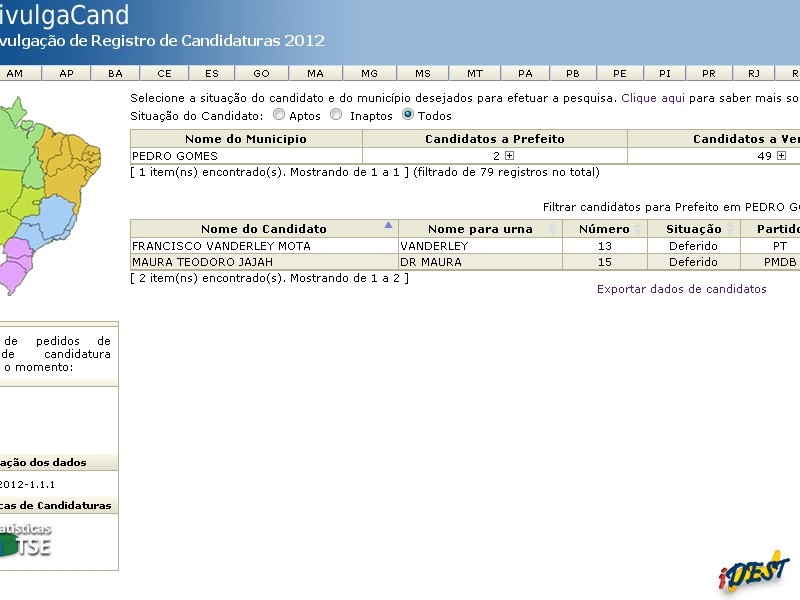Click the Southeast region on Brazil map
Screen dimensions: 800x600
tap(51, 220)
